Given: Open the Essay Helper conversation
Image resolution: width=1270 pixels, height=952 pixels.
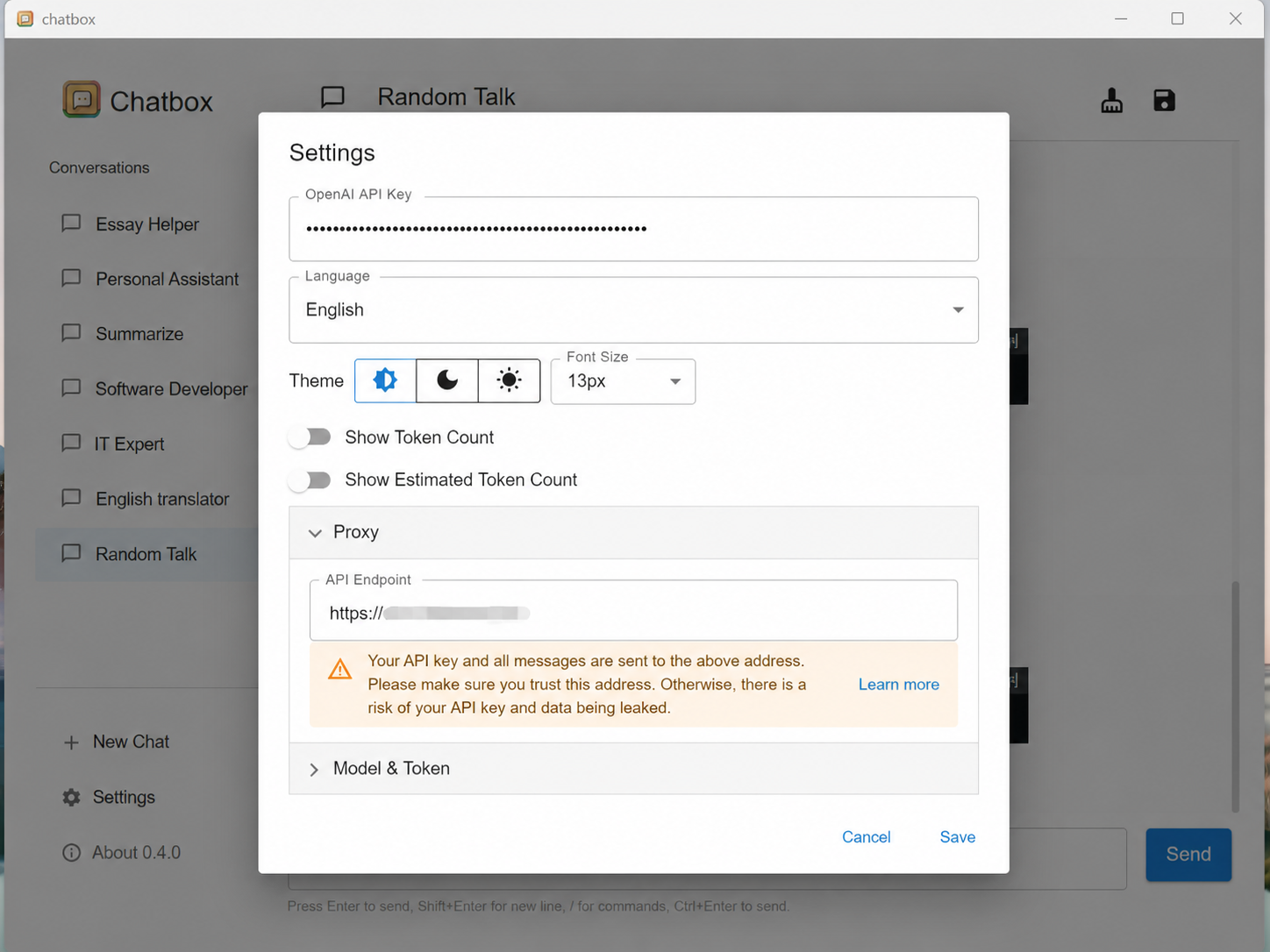Looking at the screenshot, I should pyautogui.click(x=146, y=224).
